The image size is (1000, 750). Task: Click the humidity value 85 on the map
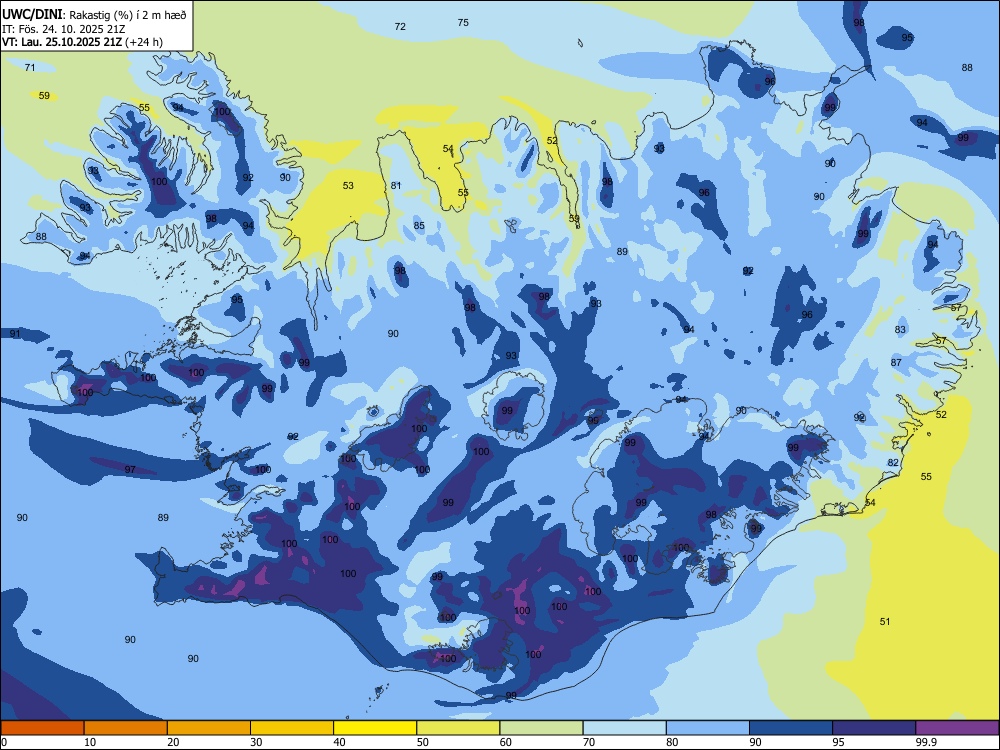click(419, 225)
